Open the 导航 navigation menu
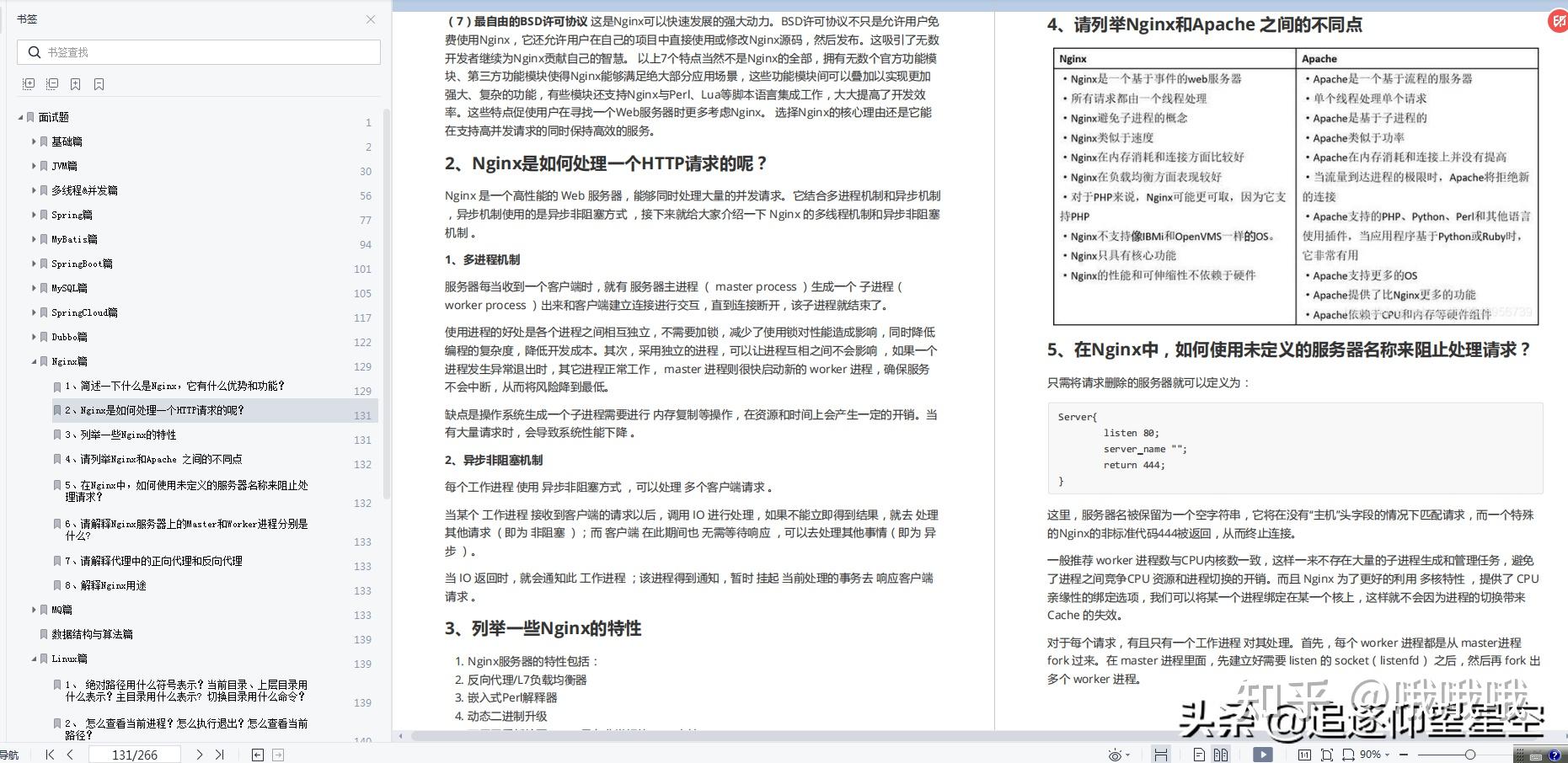This screenshot has height=763, width=1568. (8, 754)
